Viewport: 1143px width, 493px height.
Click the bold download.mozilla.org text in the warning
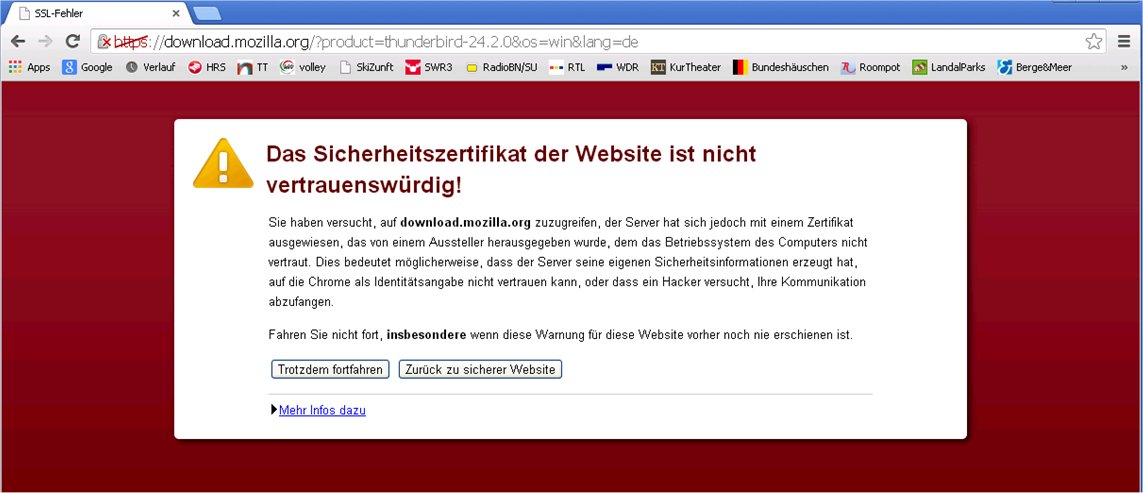coord(466,222)
